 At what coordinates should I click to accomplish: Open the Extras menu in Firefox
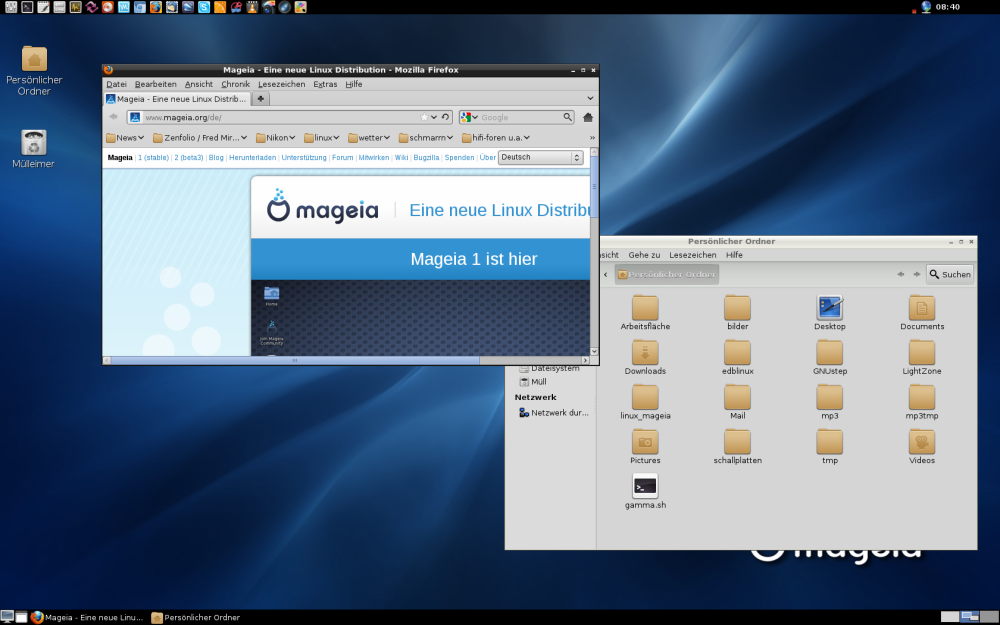coord(325,84)
